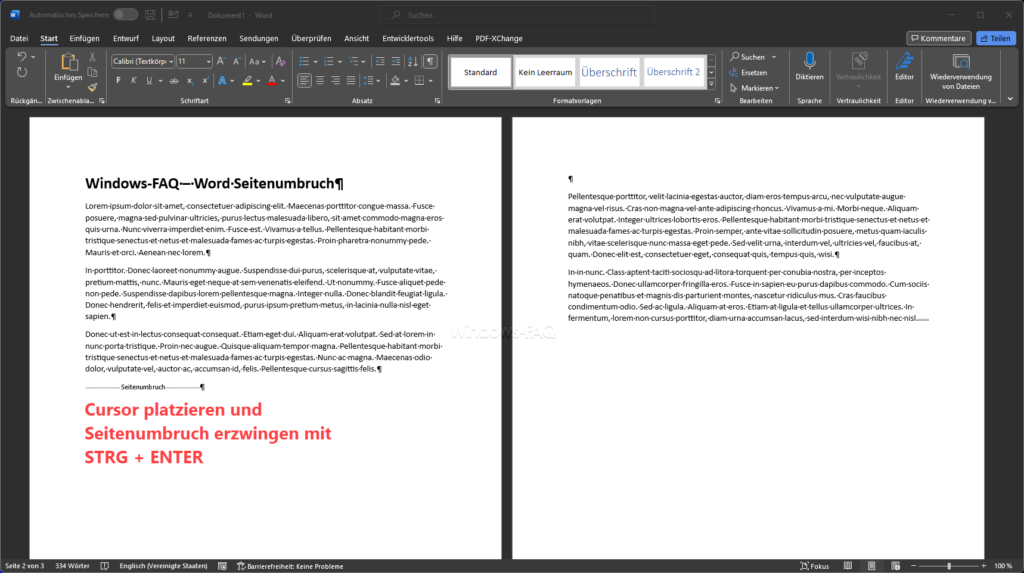
Task: Click the Kommentare button
Action: [x=938, y=39]
